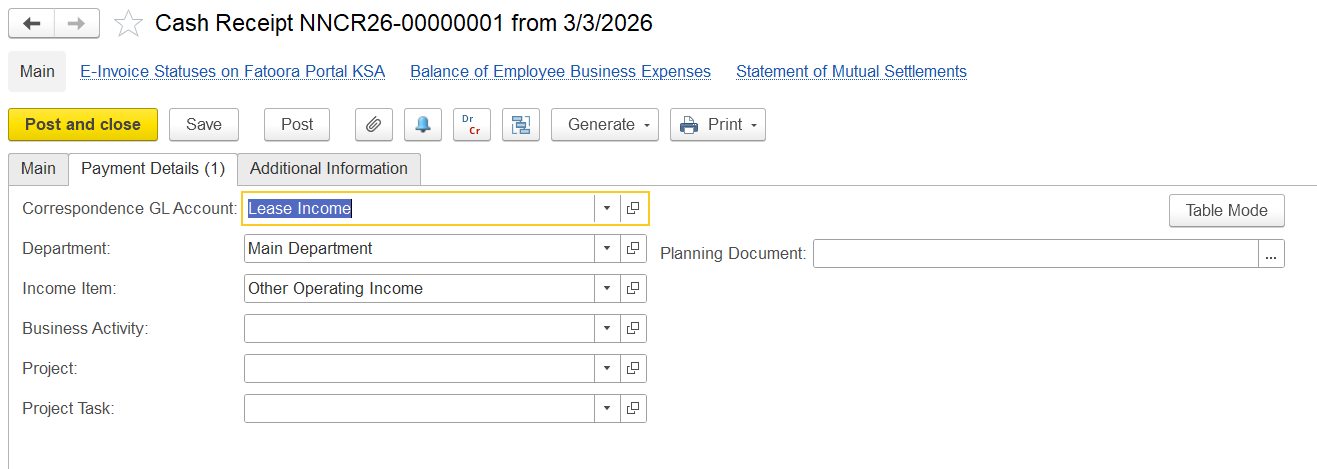Switch to Table Mode
This screenshot has height=469, width=1317.
[x=1226, y=210]
